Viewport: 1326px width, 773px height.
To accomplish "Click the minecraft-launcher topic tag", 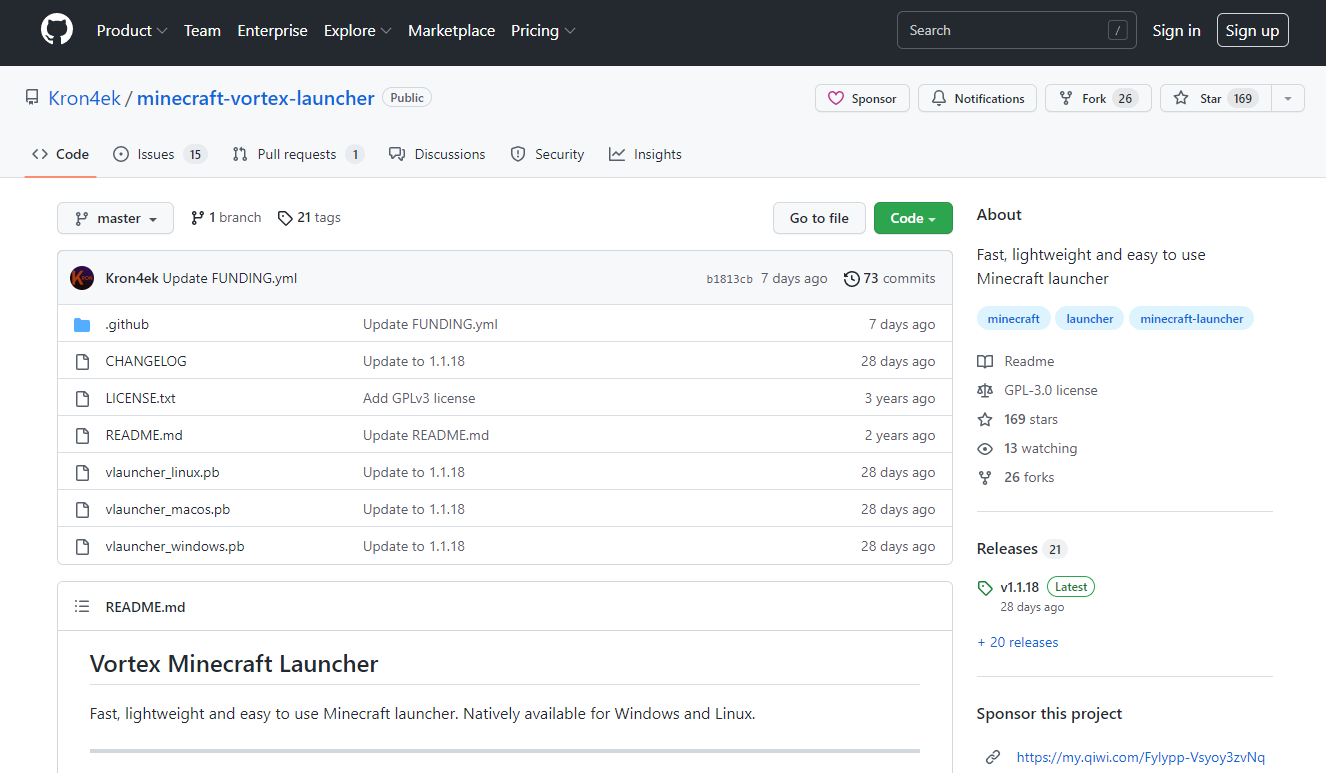I will click(1192, 319).
